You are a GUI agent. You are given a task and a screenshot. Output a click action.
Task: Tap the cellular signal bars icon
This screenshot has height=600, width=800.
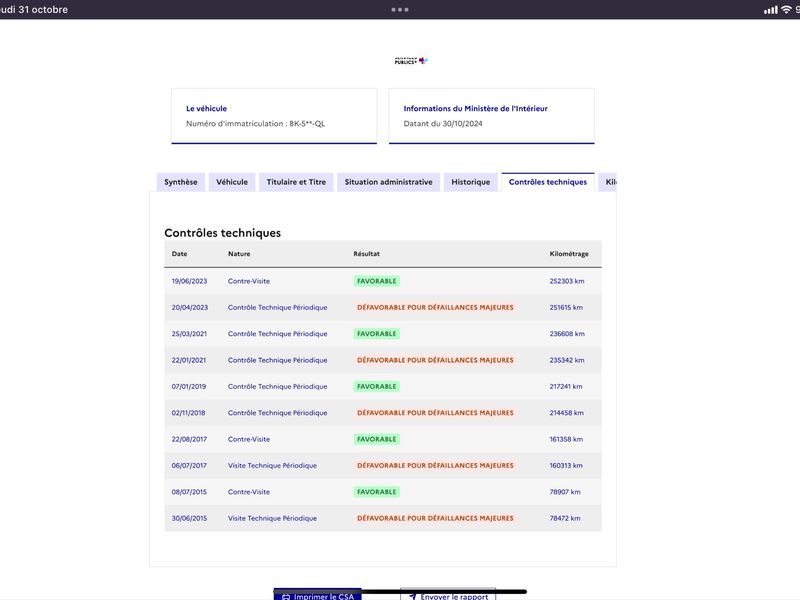click(770, 10)
